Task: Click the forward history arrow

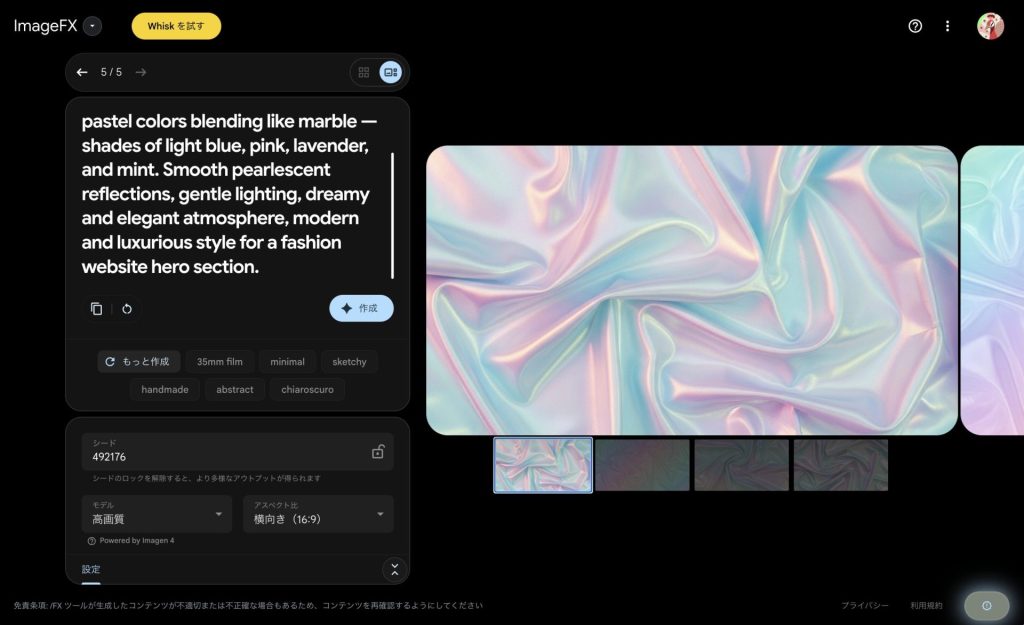Action: pyautogui.click(x=141, y=72)
